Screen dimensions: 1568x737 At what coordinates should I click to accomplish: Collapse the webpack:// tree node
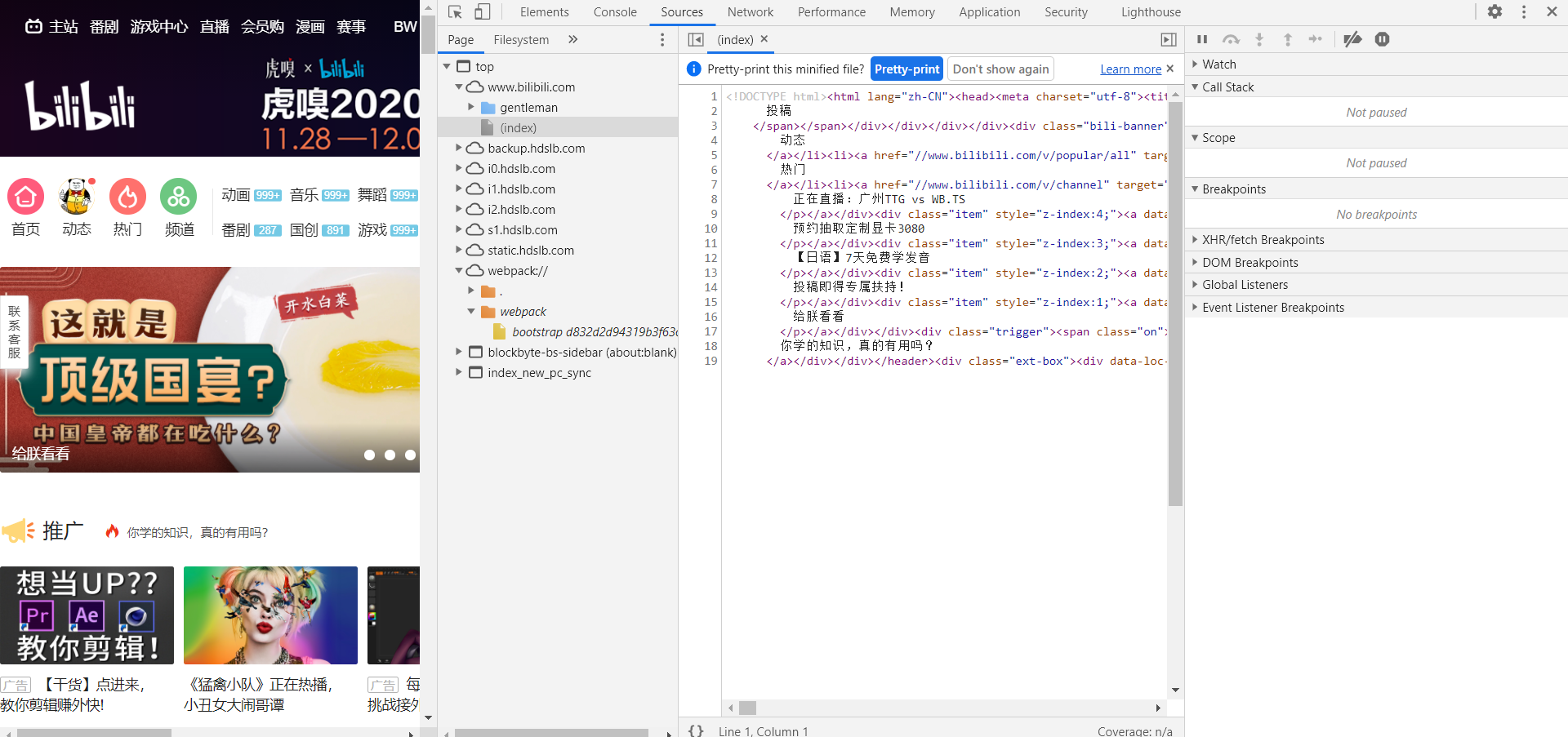(459, 271)
